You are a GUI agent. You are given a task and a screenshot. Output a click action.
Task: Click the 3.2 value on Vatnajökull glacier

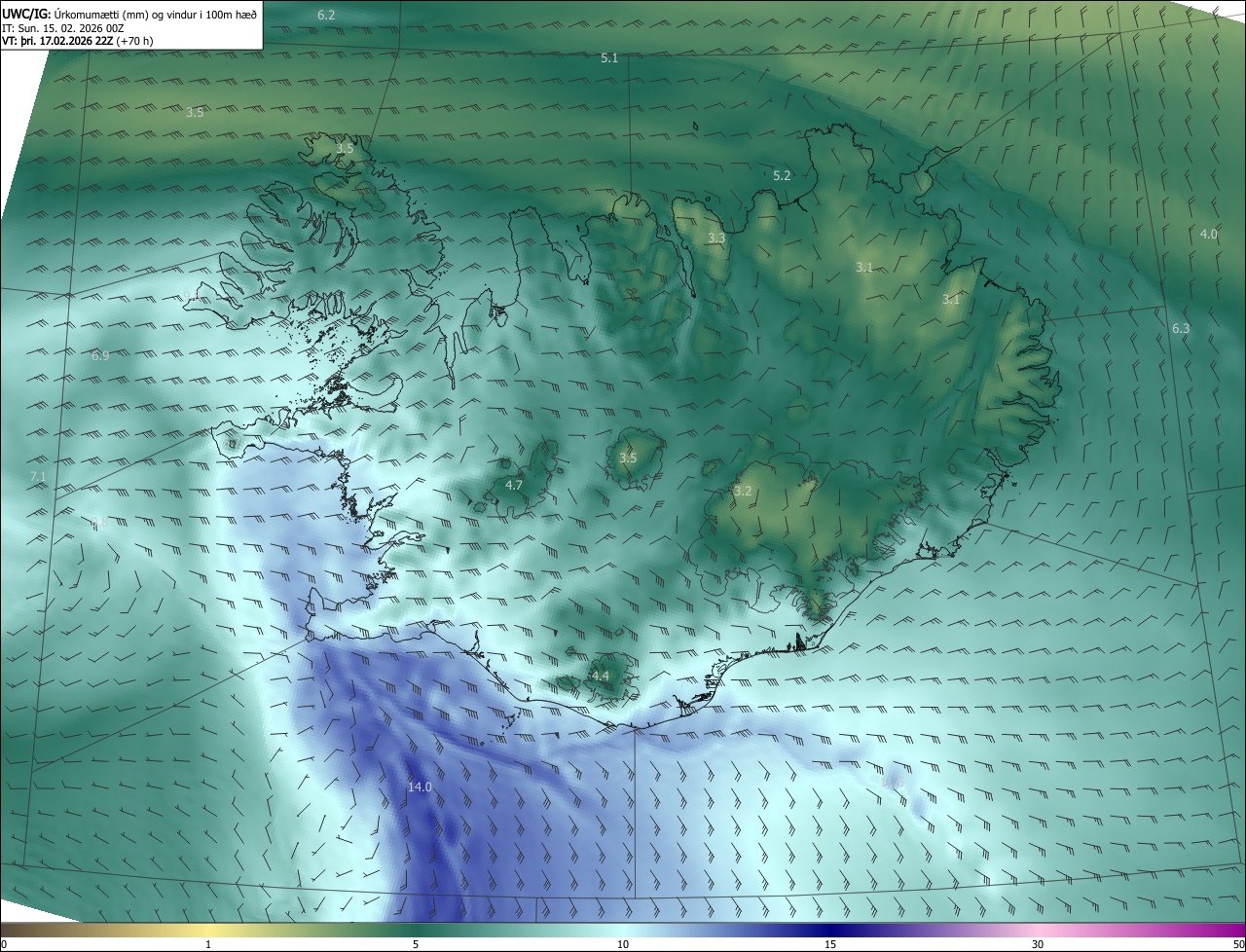(743, 492)
